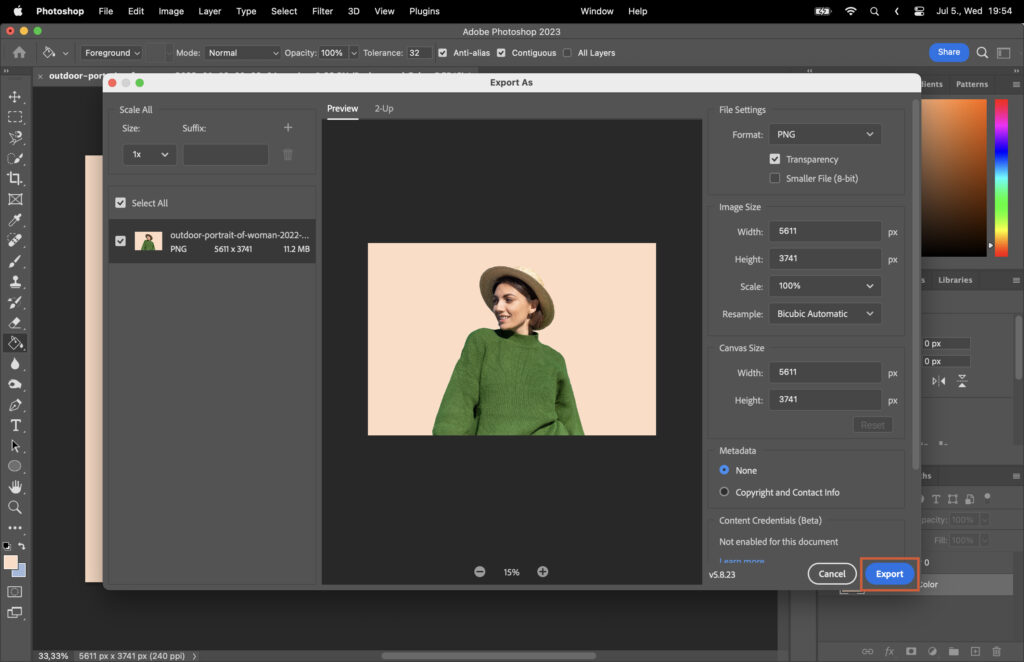Select the Hand tool

(14, 486)
